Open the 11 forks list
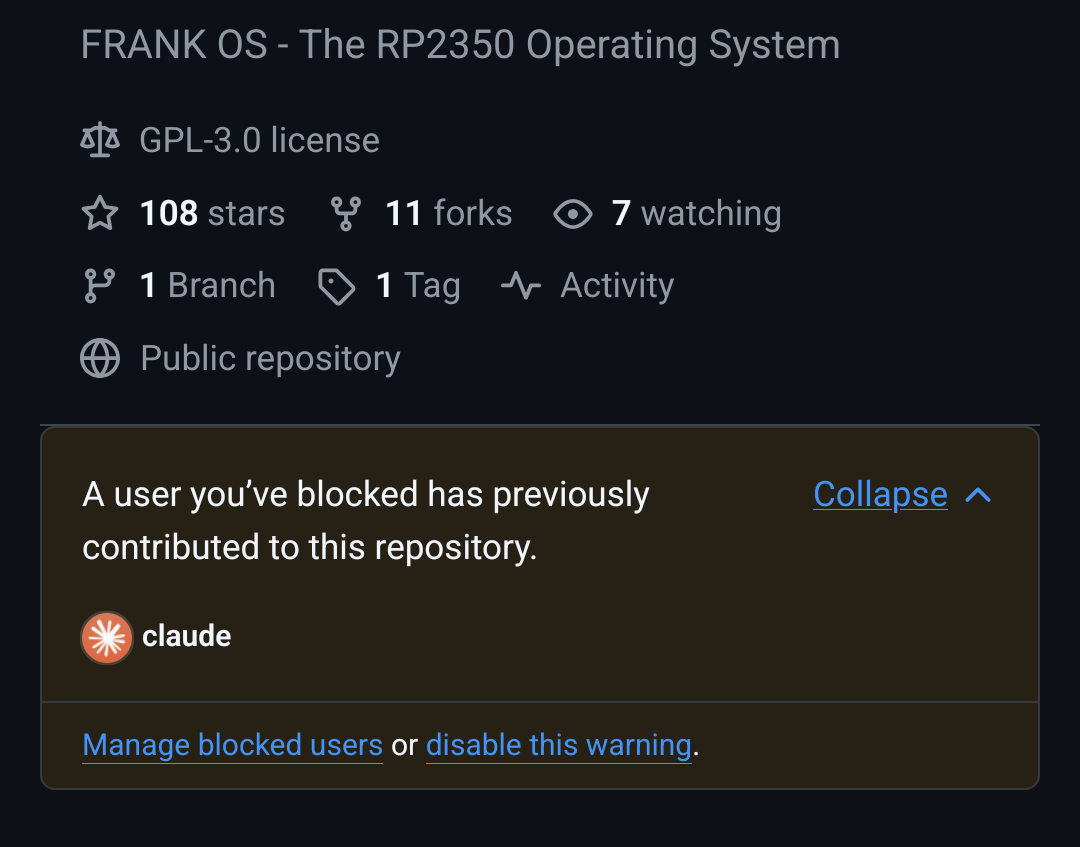Viewport: 1080px width, 847px height. pos(447,212)
